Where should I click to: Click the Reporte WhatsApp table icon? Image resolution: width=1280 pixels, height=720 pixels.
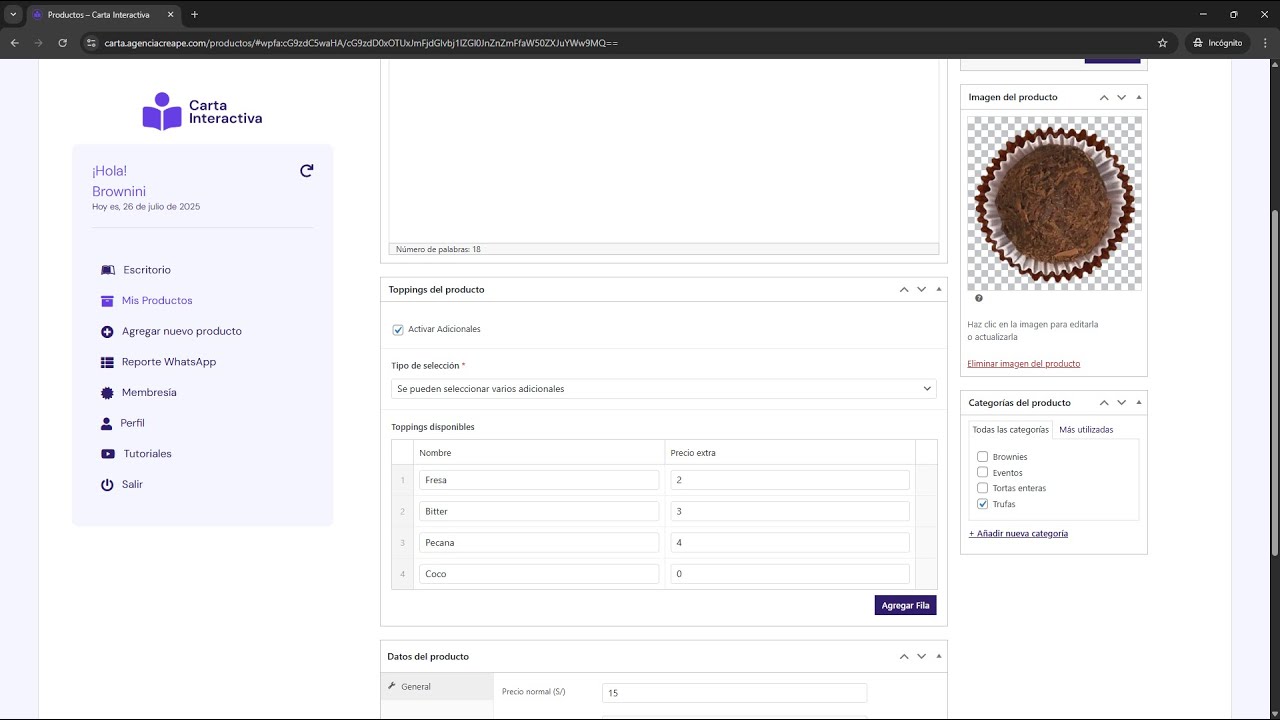(x=107, y=362)
